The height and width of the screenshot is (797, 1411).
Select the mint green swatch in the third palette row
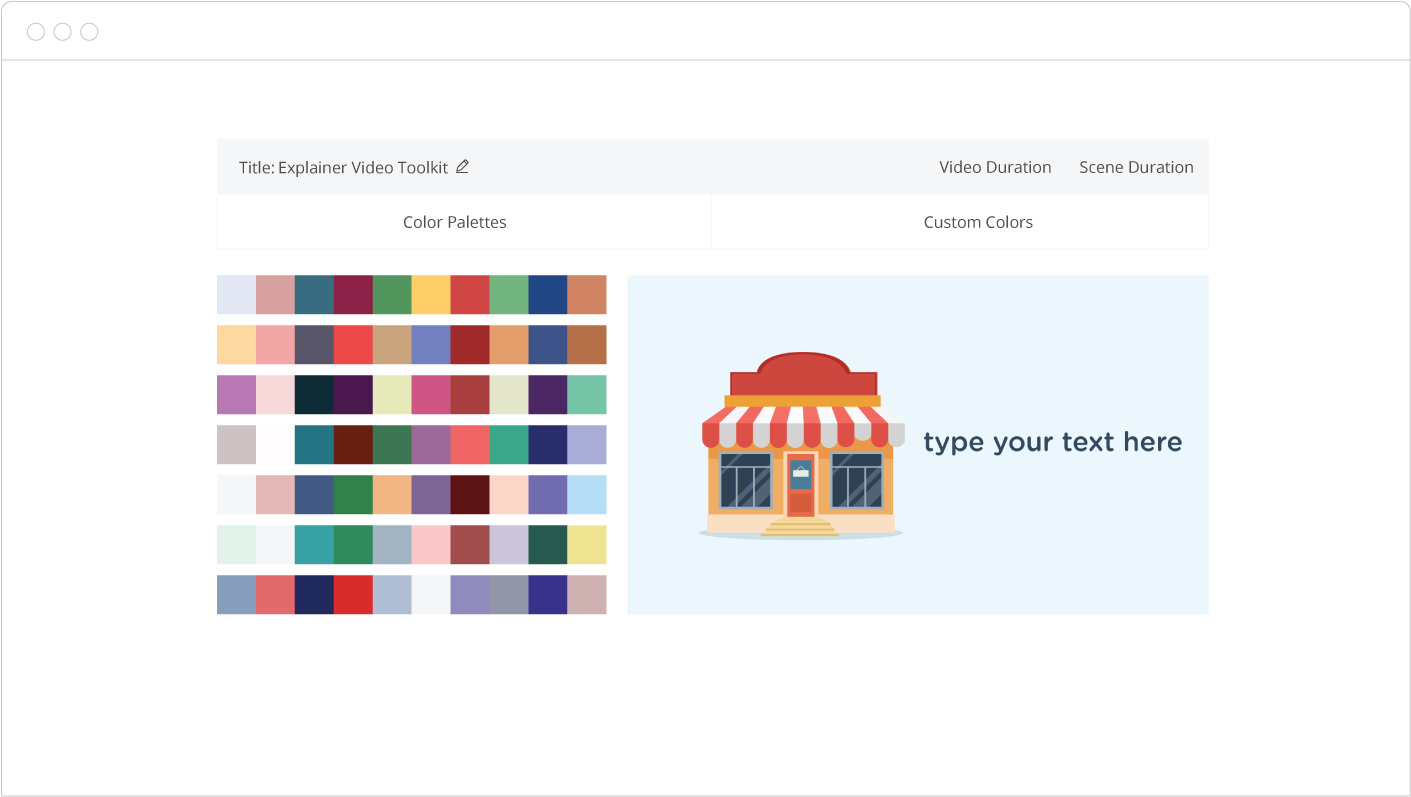coord(587,394)
